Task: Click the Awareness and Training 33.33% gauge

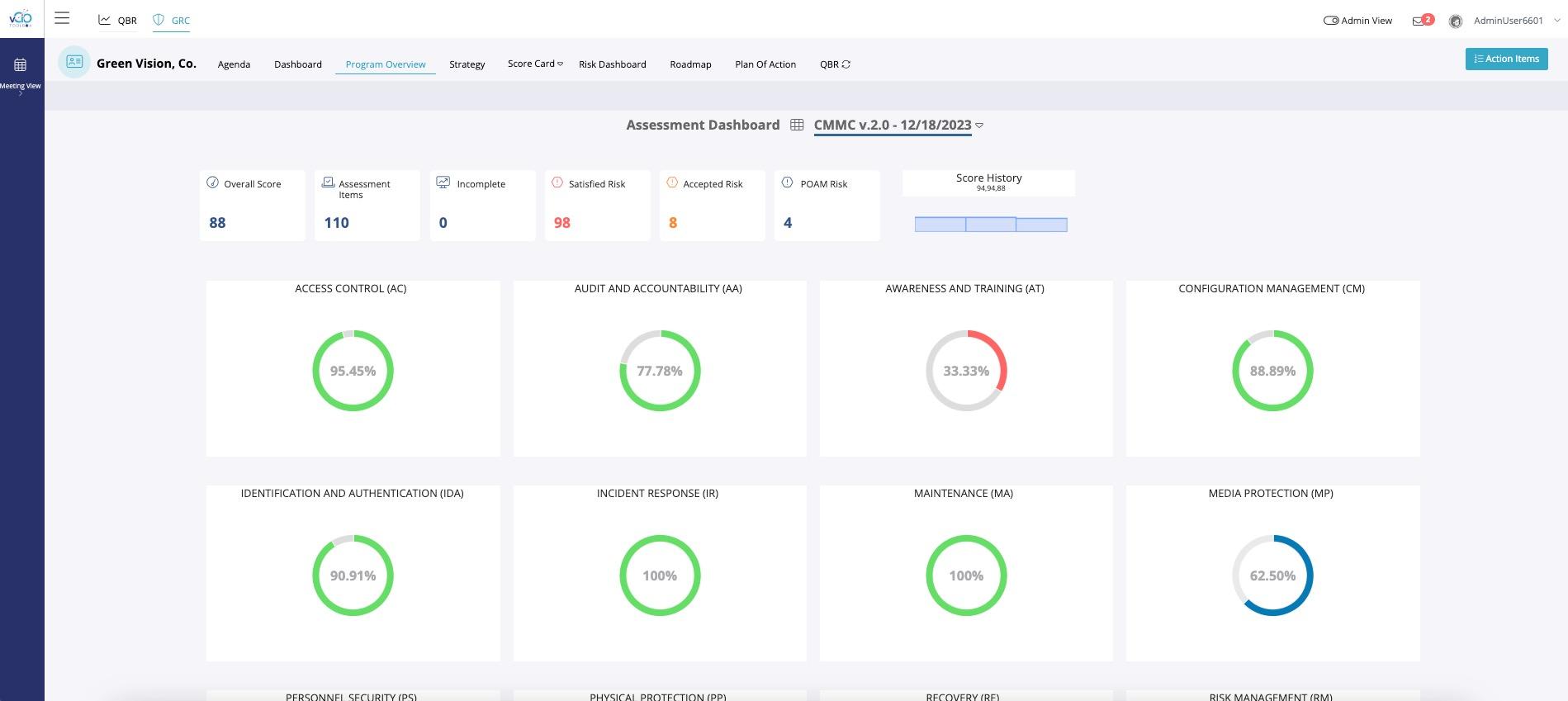Action: pyautogui.click(x=966, y=371)
